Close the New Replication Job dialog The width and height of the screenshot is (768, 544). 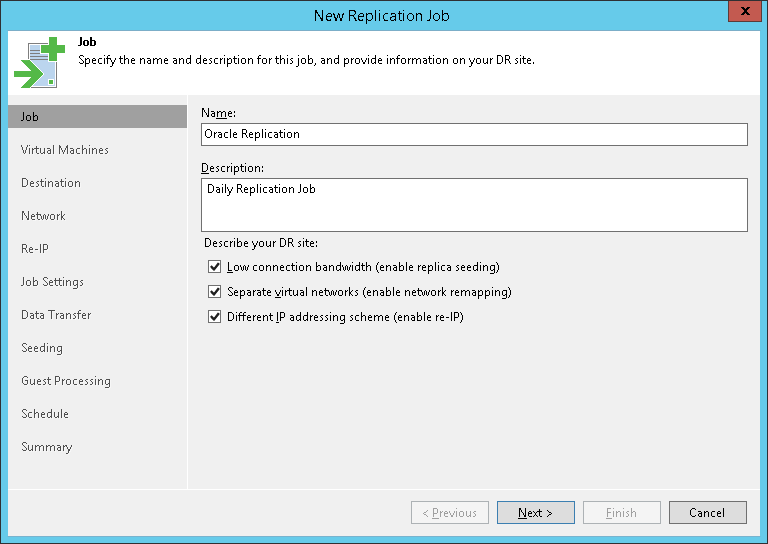(742, 14)
